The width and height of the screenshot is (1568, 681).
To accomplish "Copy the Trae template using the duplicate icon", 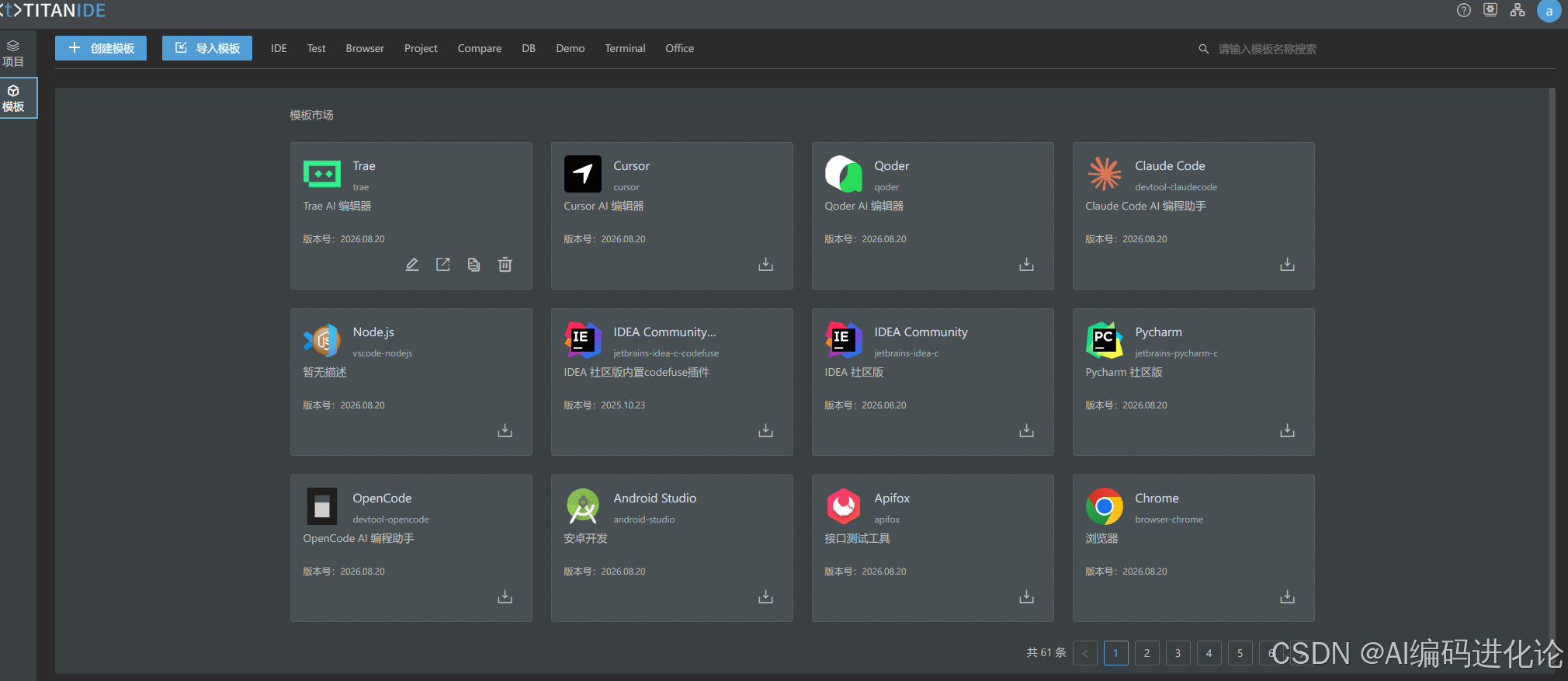I will (x=474, y=265).
